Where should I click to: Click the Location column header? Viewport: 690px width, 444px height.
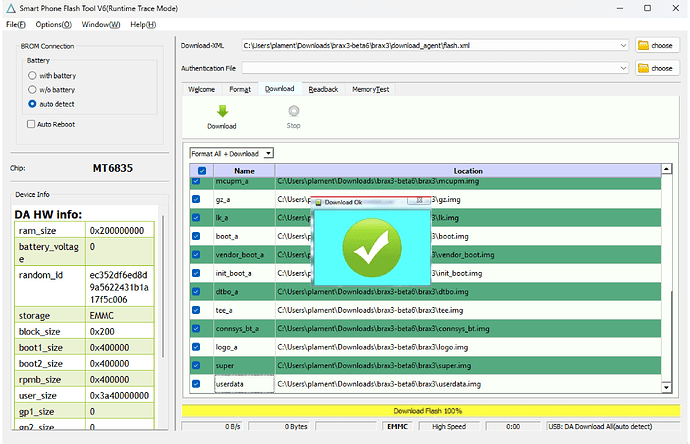468,171
